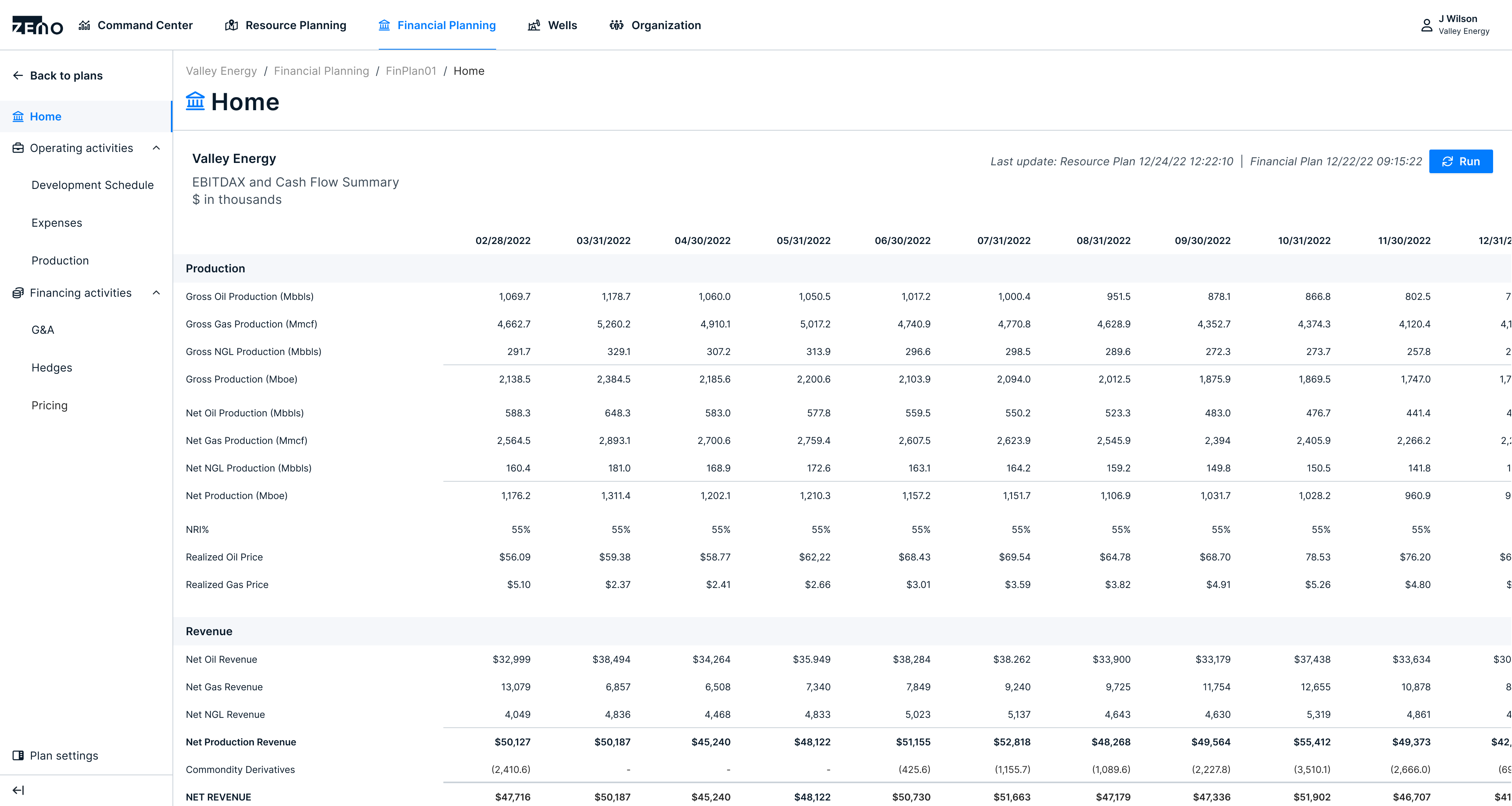Viewport: 1512px width, 806px height.
Task: Click the Organization people icon
Action: click(616, 25)
